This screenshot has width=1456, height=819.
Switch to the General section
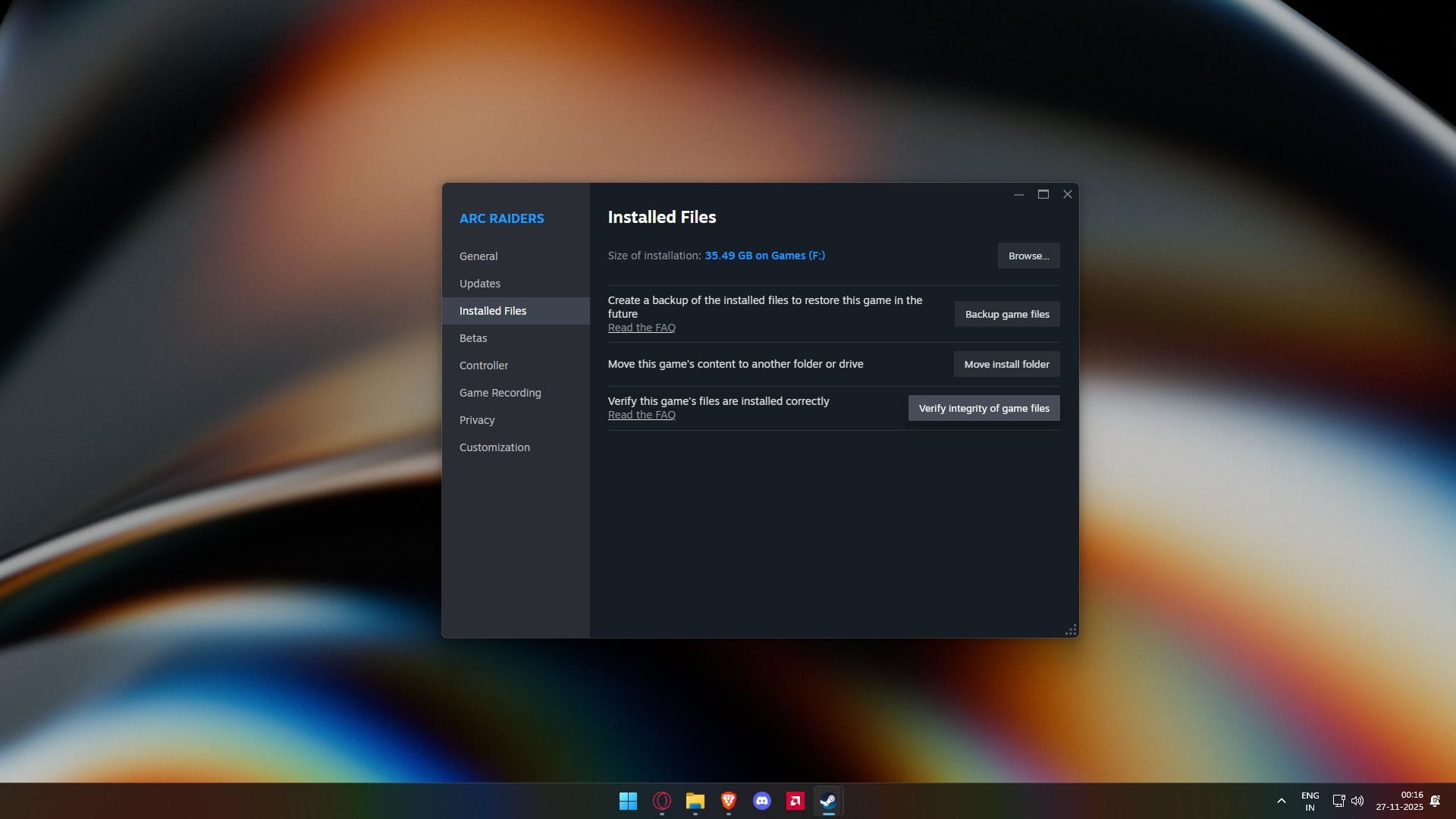479,256
